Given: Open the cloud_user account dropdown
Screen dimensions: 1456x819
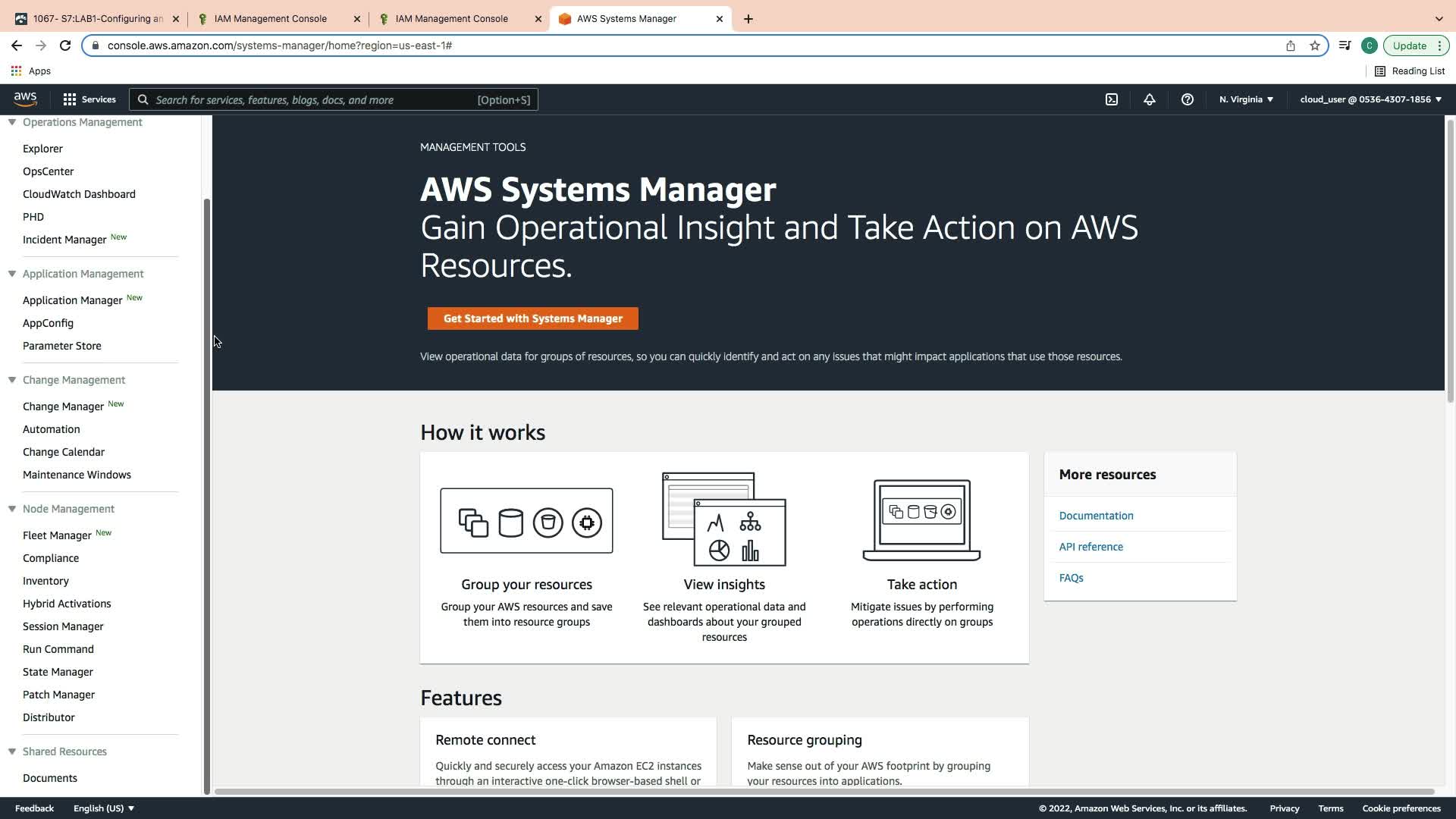Looking at the screenshot, I should 1370,99.
